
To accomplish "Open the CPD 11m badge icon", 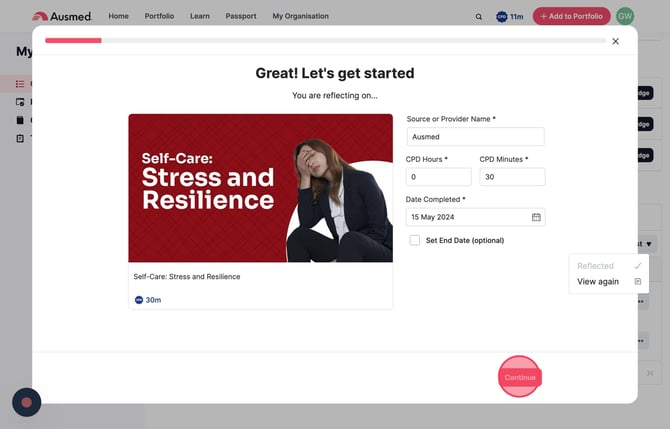I will pos(501,17).
